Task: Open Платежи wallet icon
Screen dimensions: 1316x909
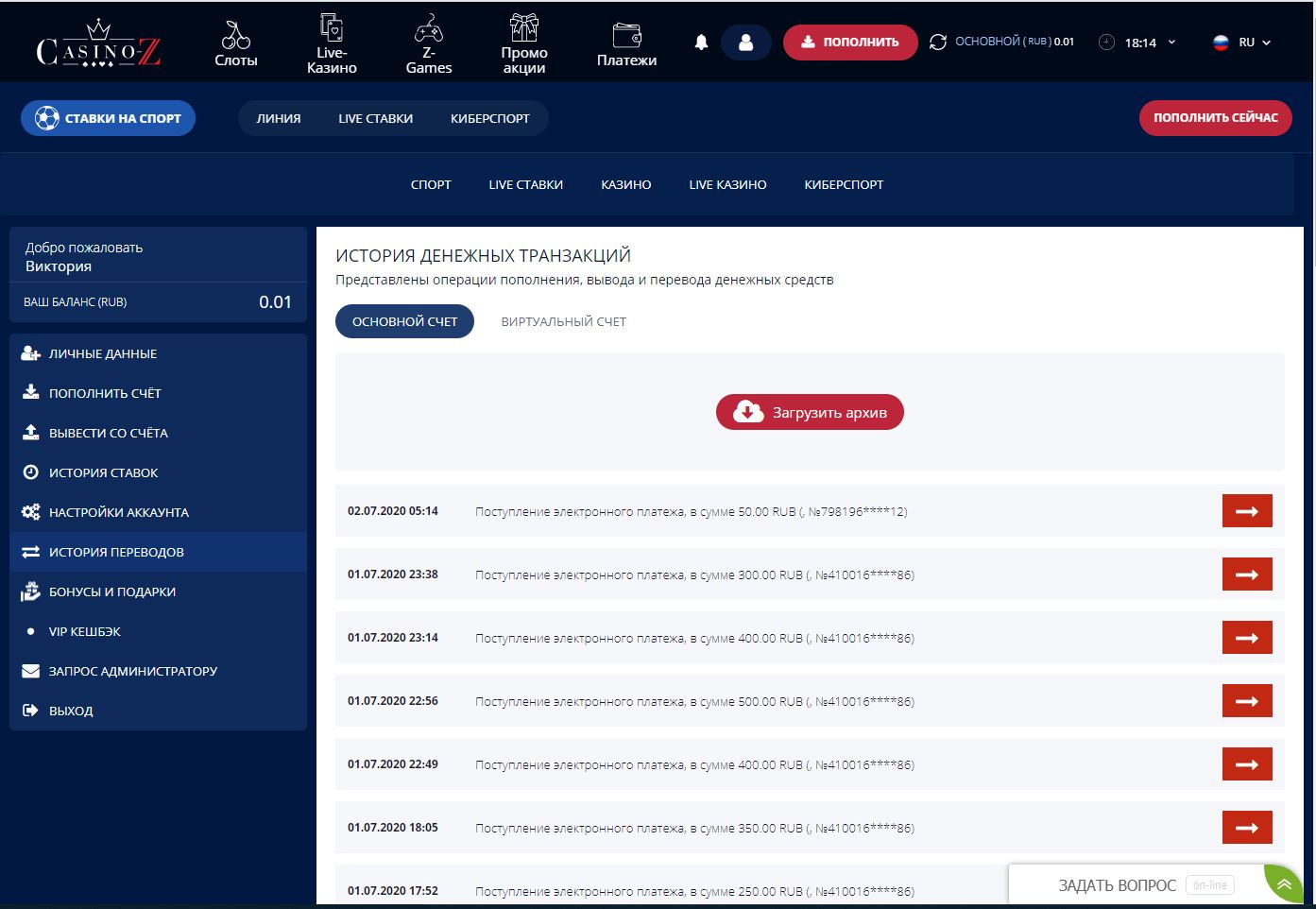Action: tap(626, 36)
